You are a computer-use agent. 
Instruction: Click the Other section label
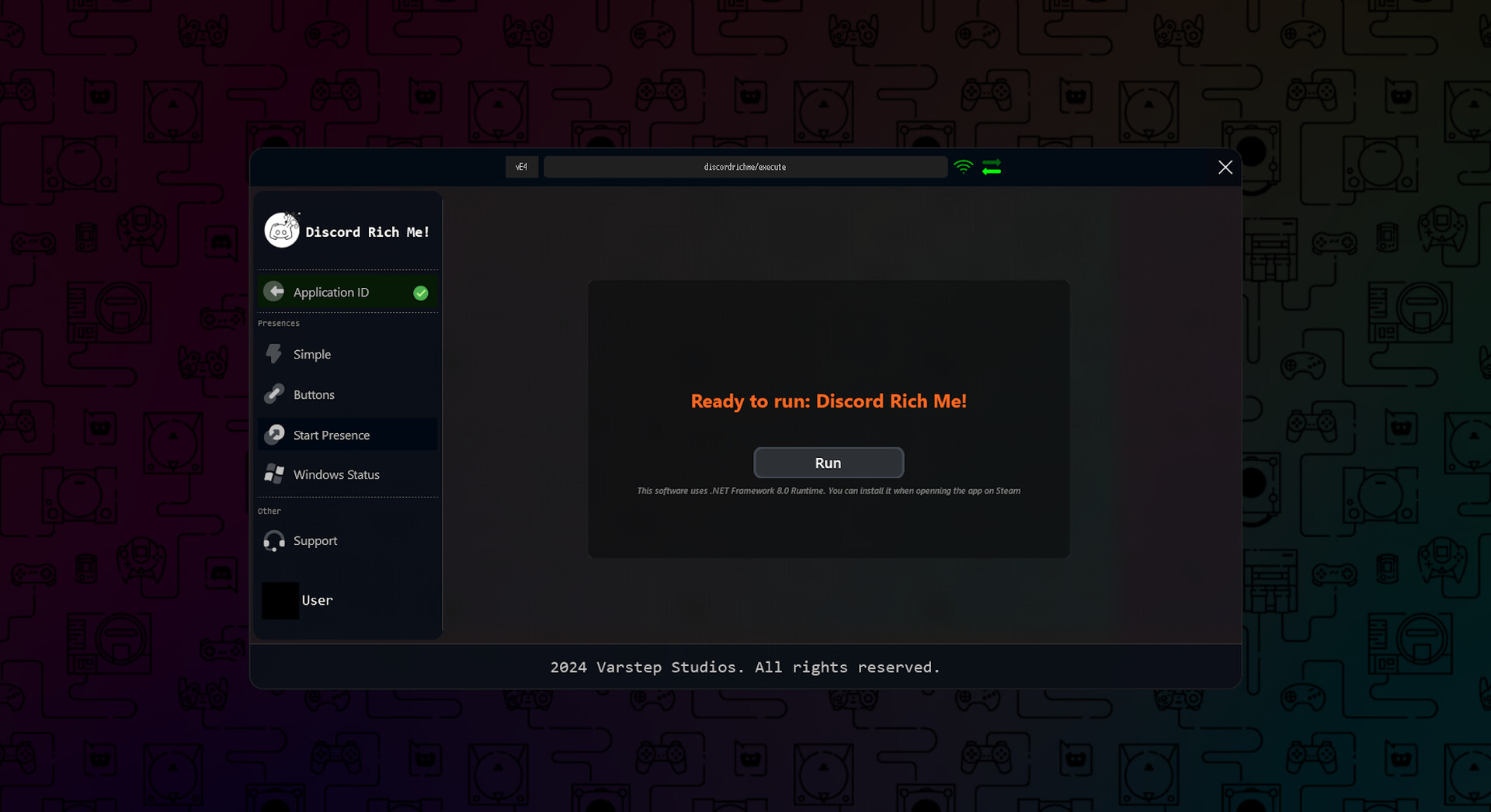[x=269, y=511]
